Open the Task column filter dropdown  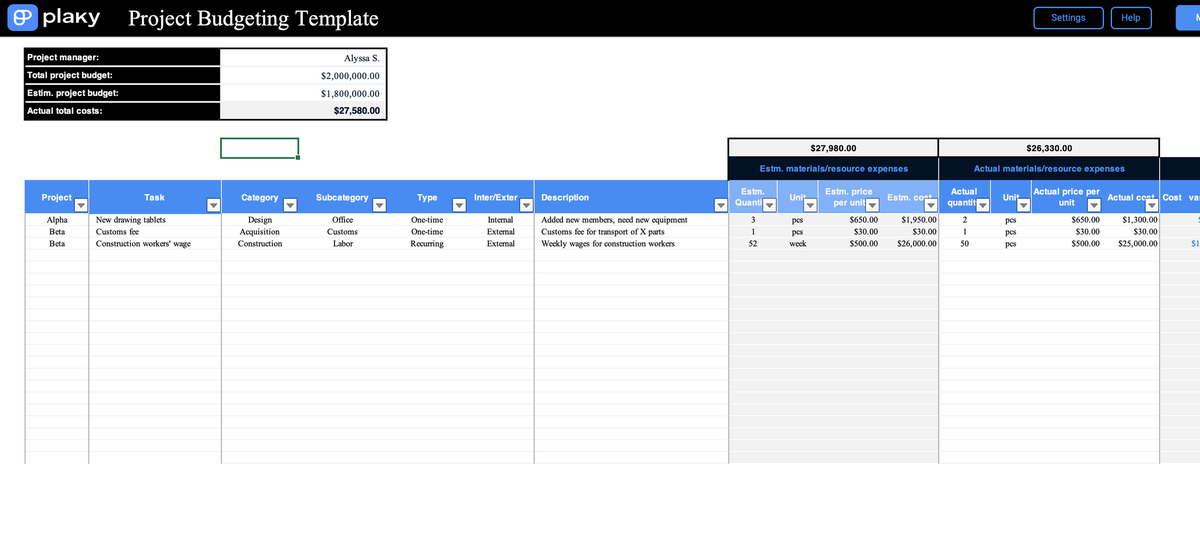pos(212,206)
